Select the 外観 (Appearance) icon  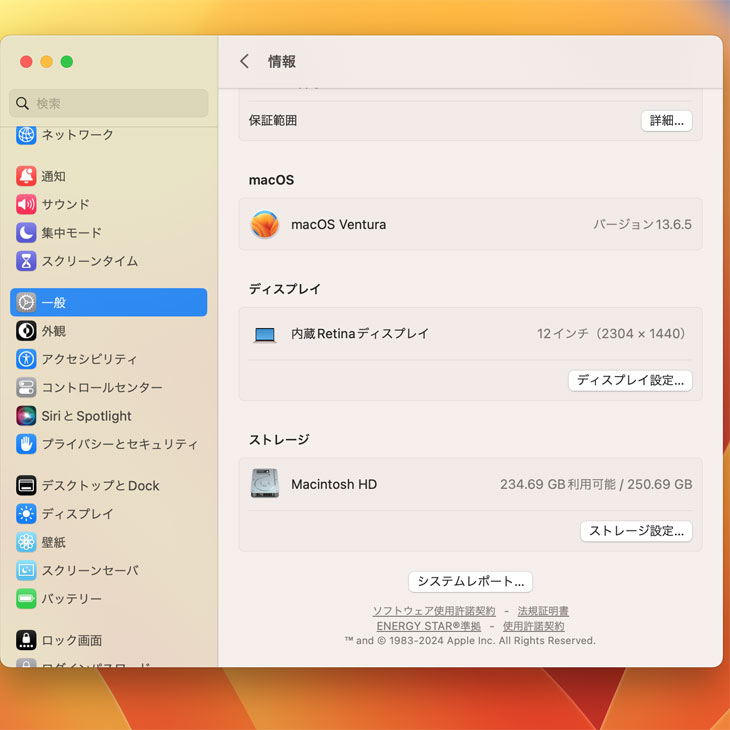click(26, 331)
